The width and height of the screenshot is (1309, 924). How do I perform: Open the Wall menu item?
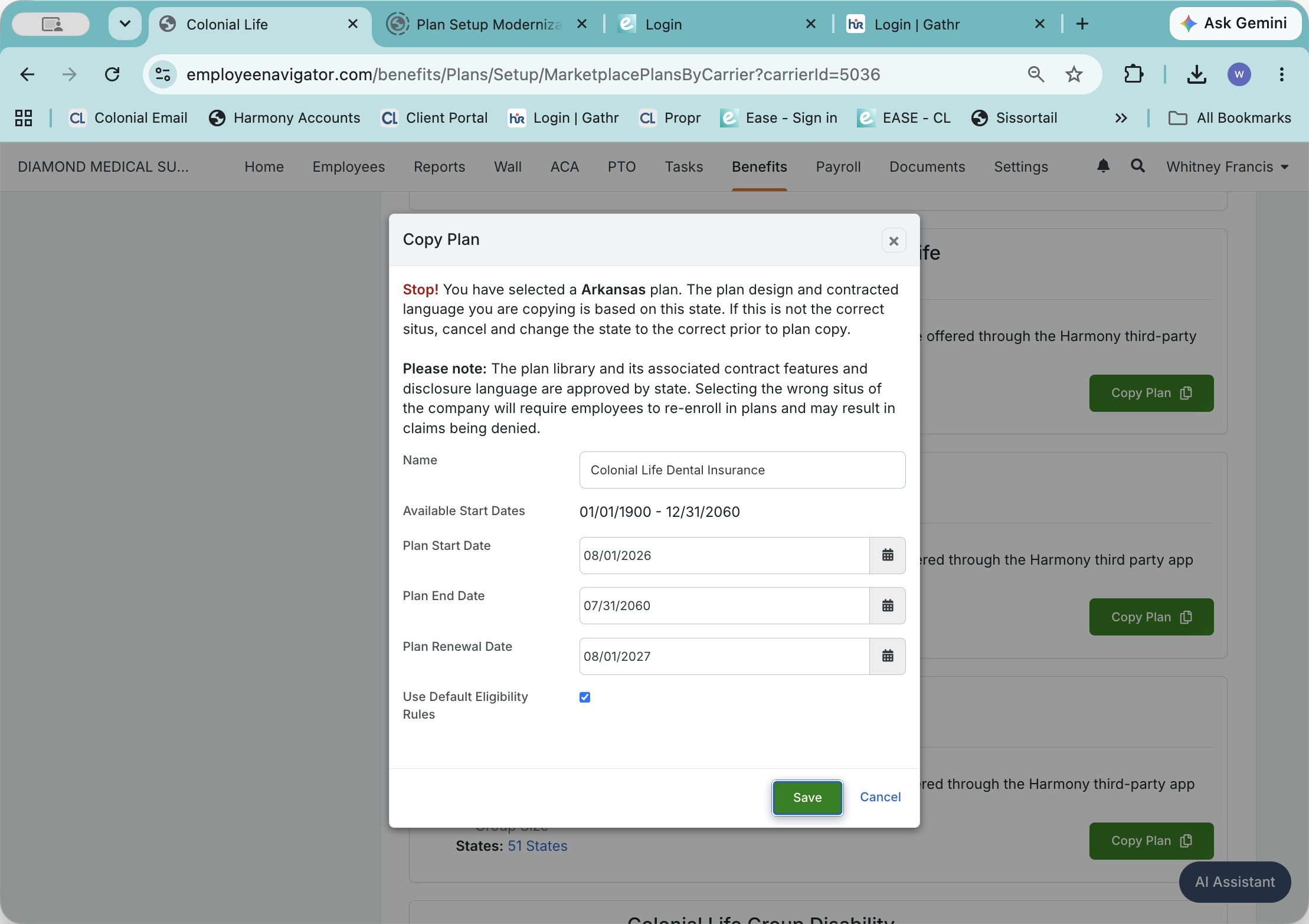click(x=508, y=167)
